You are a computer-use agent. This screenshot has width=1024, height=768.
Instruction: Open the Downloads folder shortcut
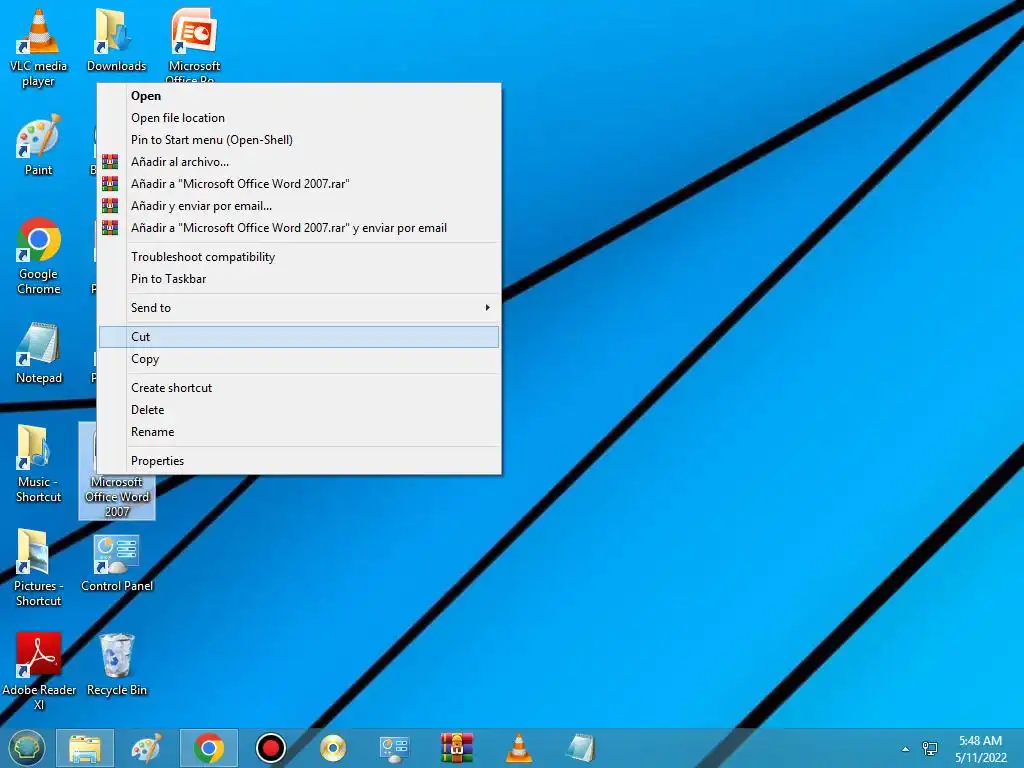coord(116,40)
